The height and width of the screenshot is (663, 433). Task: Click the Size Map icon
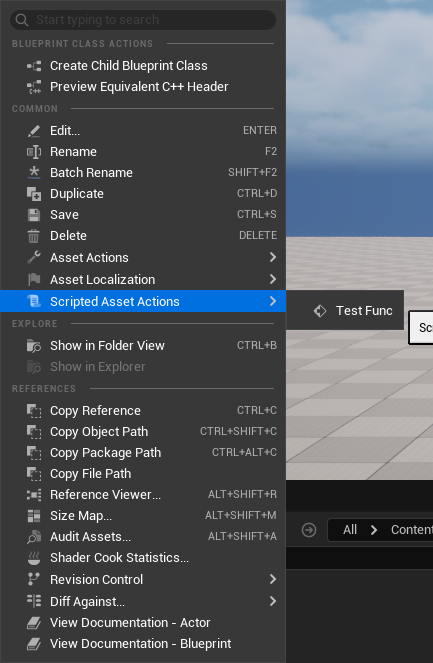[x=34, y=516]
